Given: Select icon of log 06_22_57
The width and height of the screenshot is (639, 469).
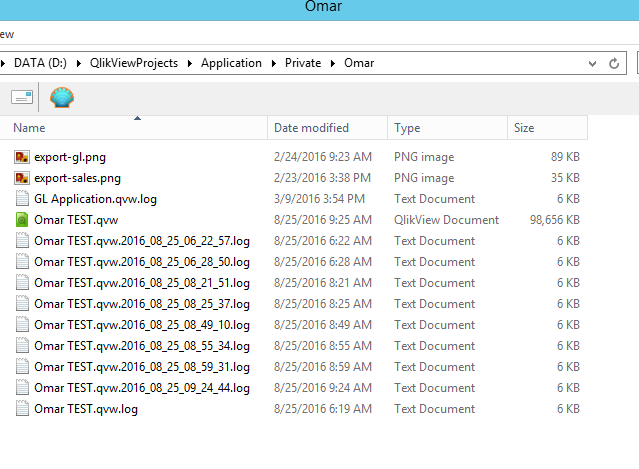Looking at the screenshot, I should click(x=22, y=241).
